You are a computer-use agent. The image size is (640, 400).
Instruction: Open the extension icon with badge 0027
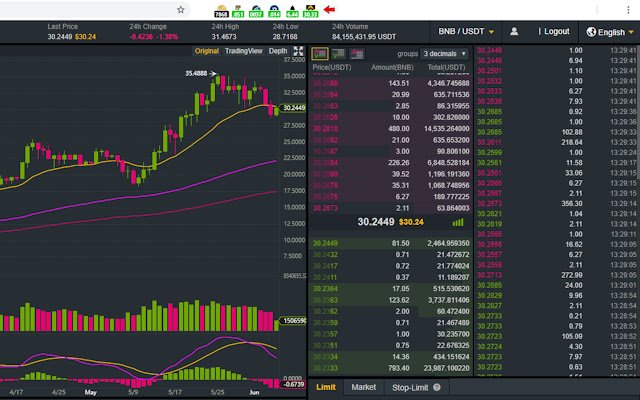(256, 11)
